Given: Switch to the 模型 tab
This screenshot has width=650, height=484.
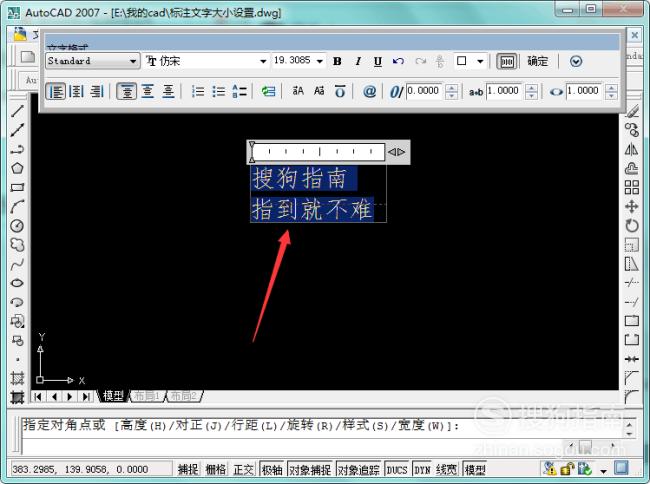Looking at the screenshot, I should click(x=113, y=396).
